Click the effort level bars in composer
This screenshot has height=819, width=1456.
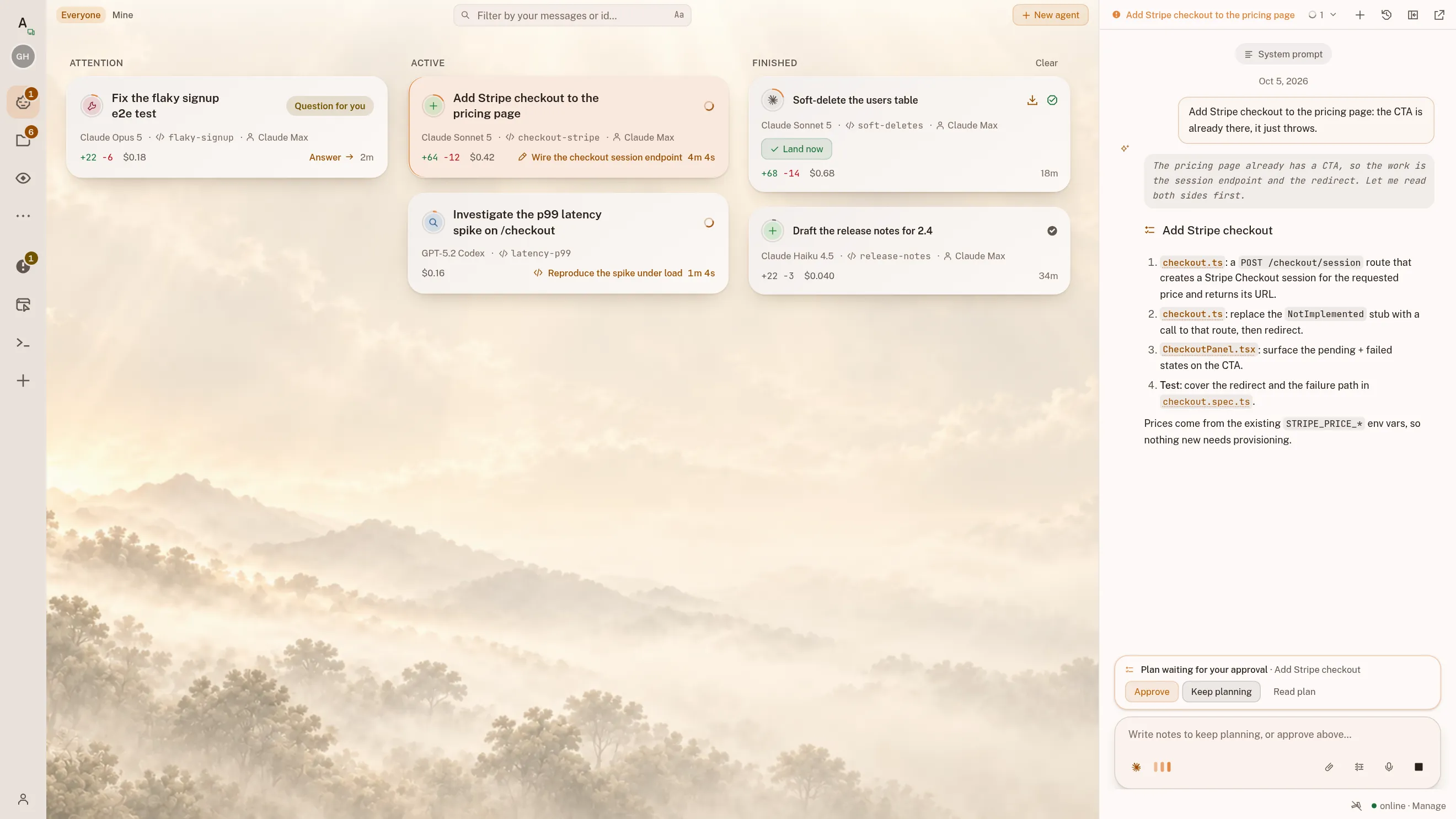[1162, 767]
